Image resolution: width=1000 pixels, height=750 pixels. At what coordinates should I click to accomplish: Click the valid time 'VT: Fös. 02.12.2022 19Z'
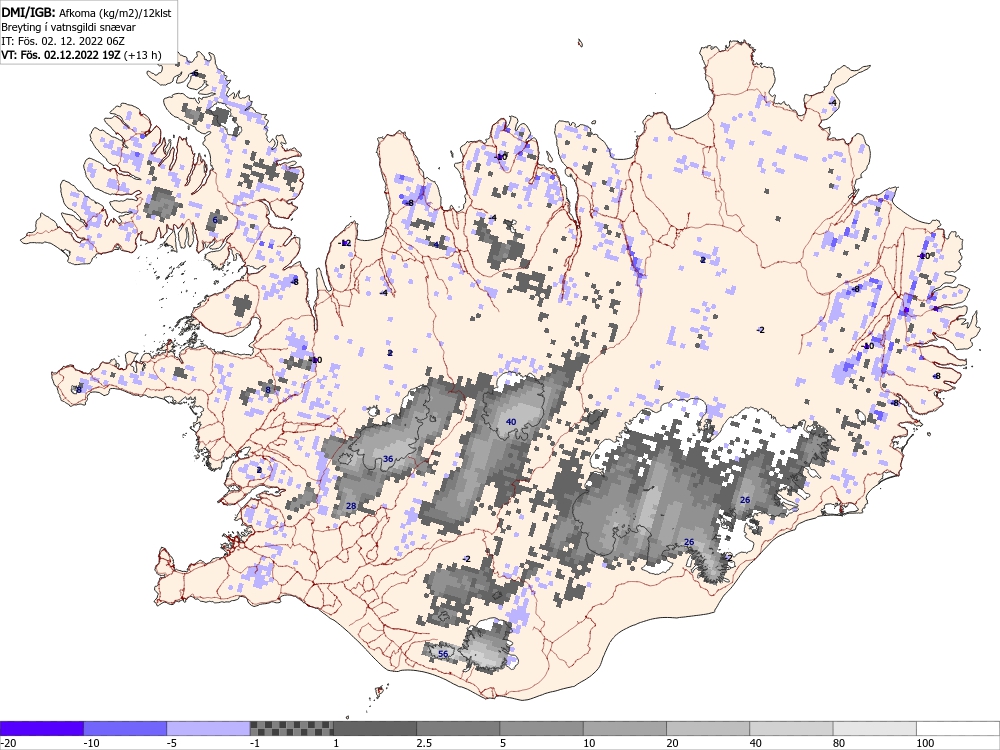61,55
